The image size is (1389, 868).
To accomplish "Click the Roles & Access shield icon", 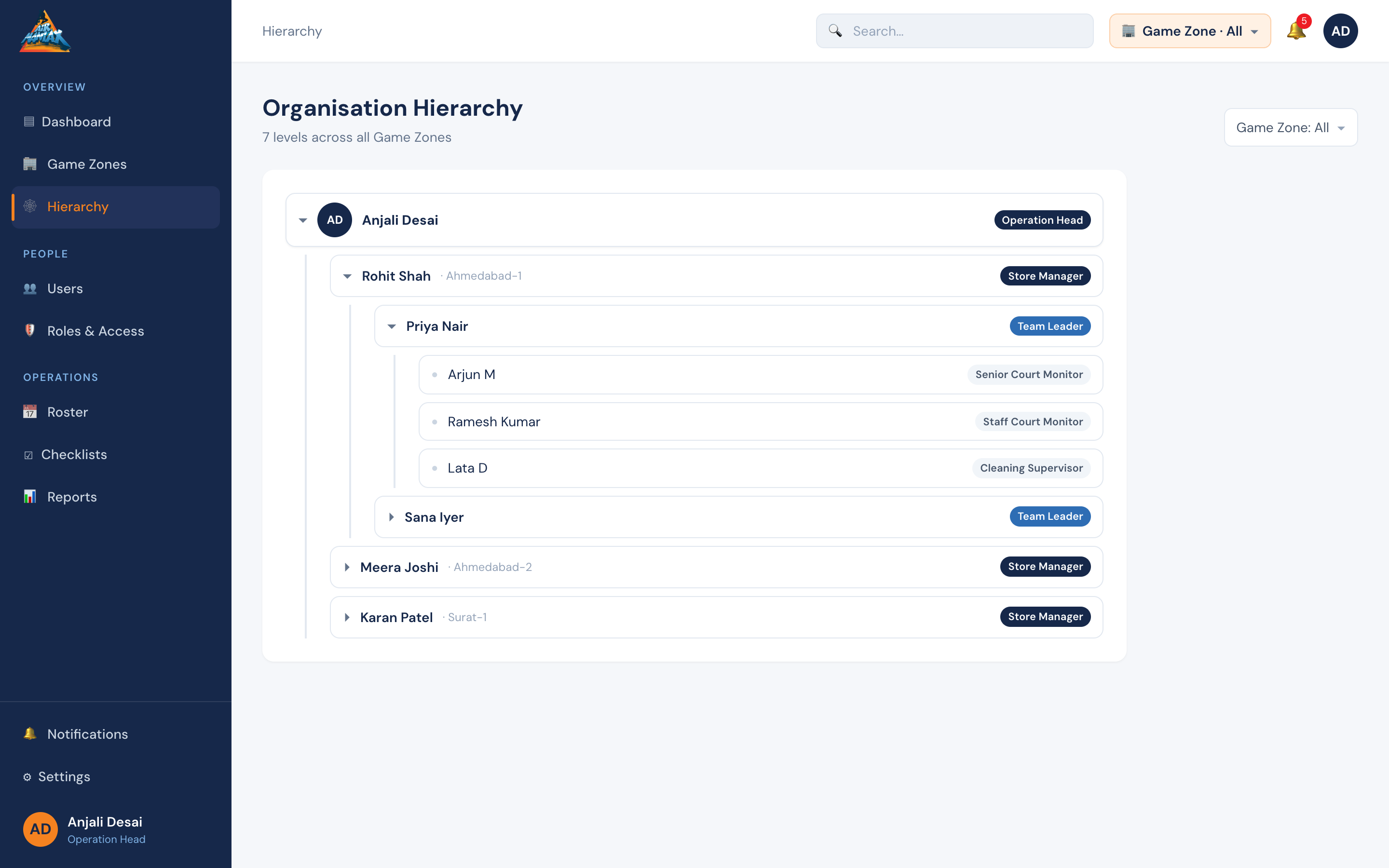I will coord(30,331).
